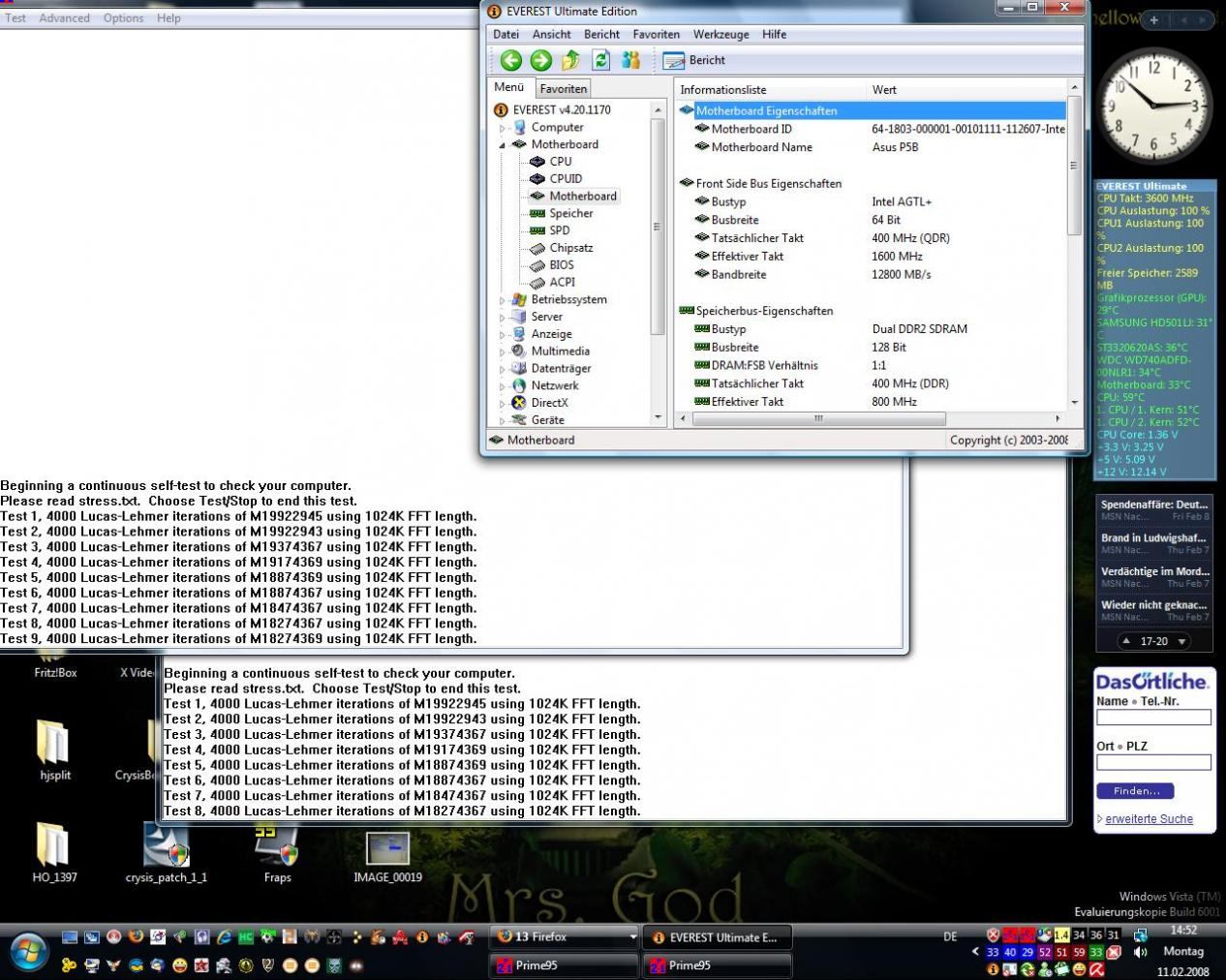Viewport: 1226px width, 980px height.
Task: Open the Werkzeuge menu
Action: pos(720,34)
